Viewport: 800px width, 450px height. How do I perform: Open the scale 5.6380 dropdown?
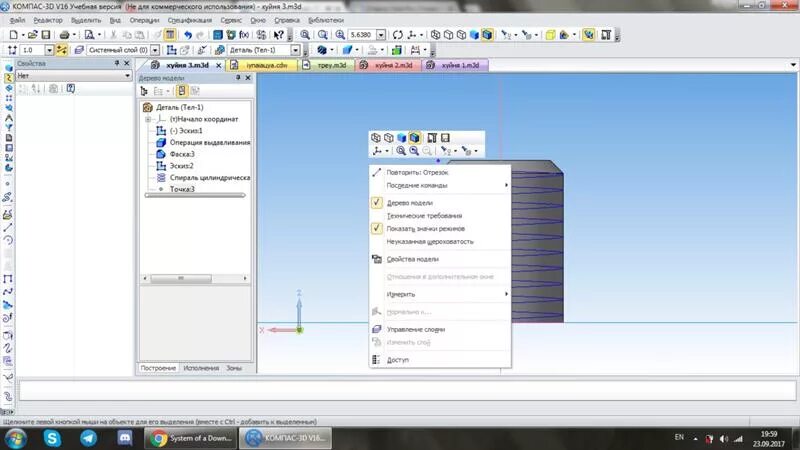[381, 35]
